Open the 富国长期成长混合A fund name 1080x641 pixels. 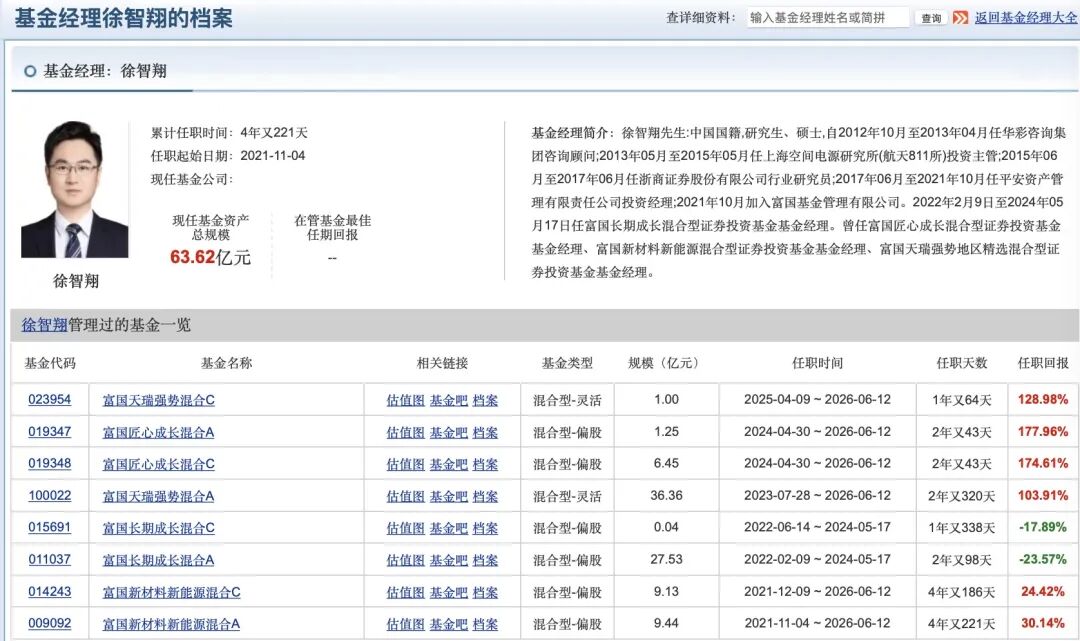pos(158,560)
